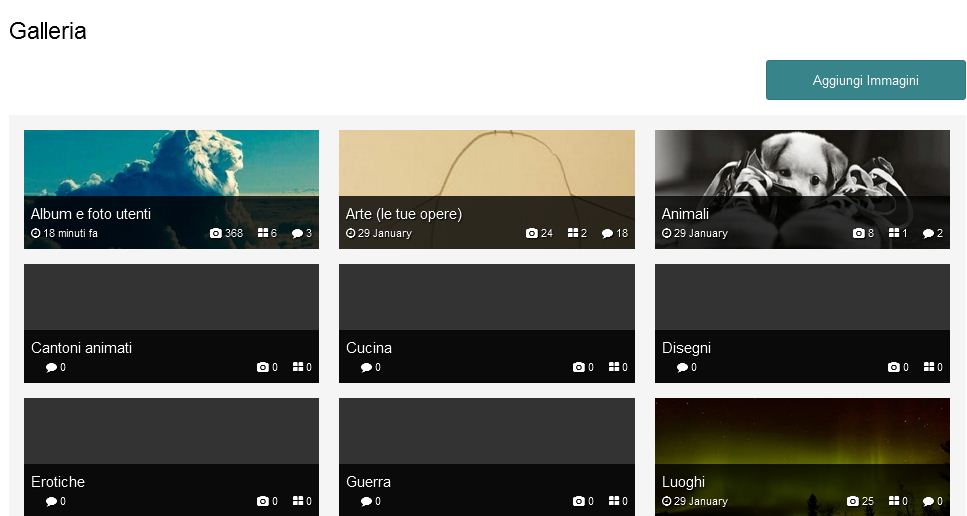This screenshot has height=516, width=967.
Task: Open the Arte (le tue opere) category
Action: click(404, 214)
